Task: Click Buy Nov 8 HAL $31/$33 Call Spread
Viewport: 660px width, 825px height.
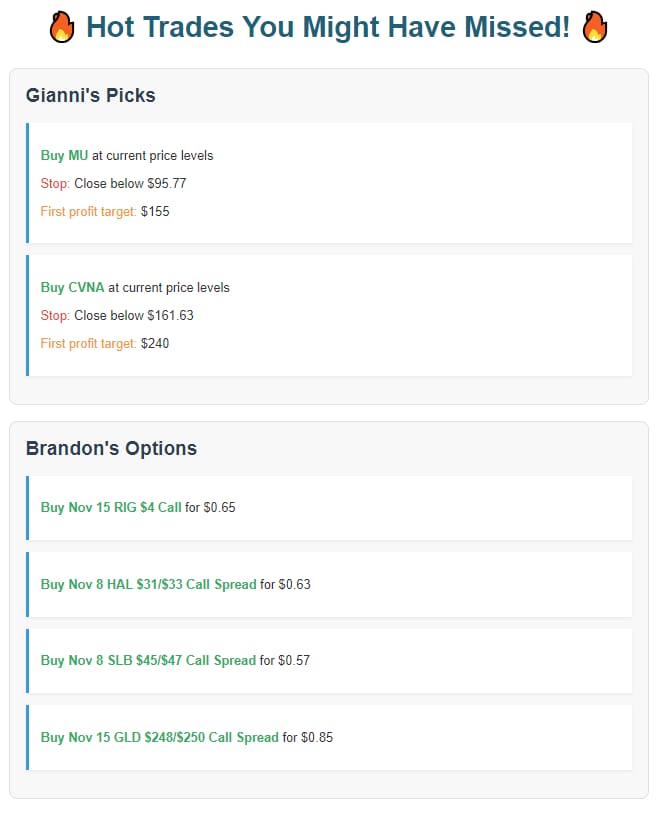Action: [x=148, y=585]
